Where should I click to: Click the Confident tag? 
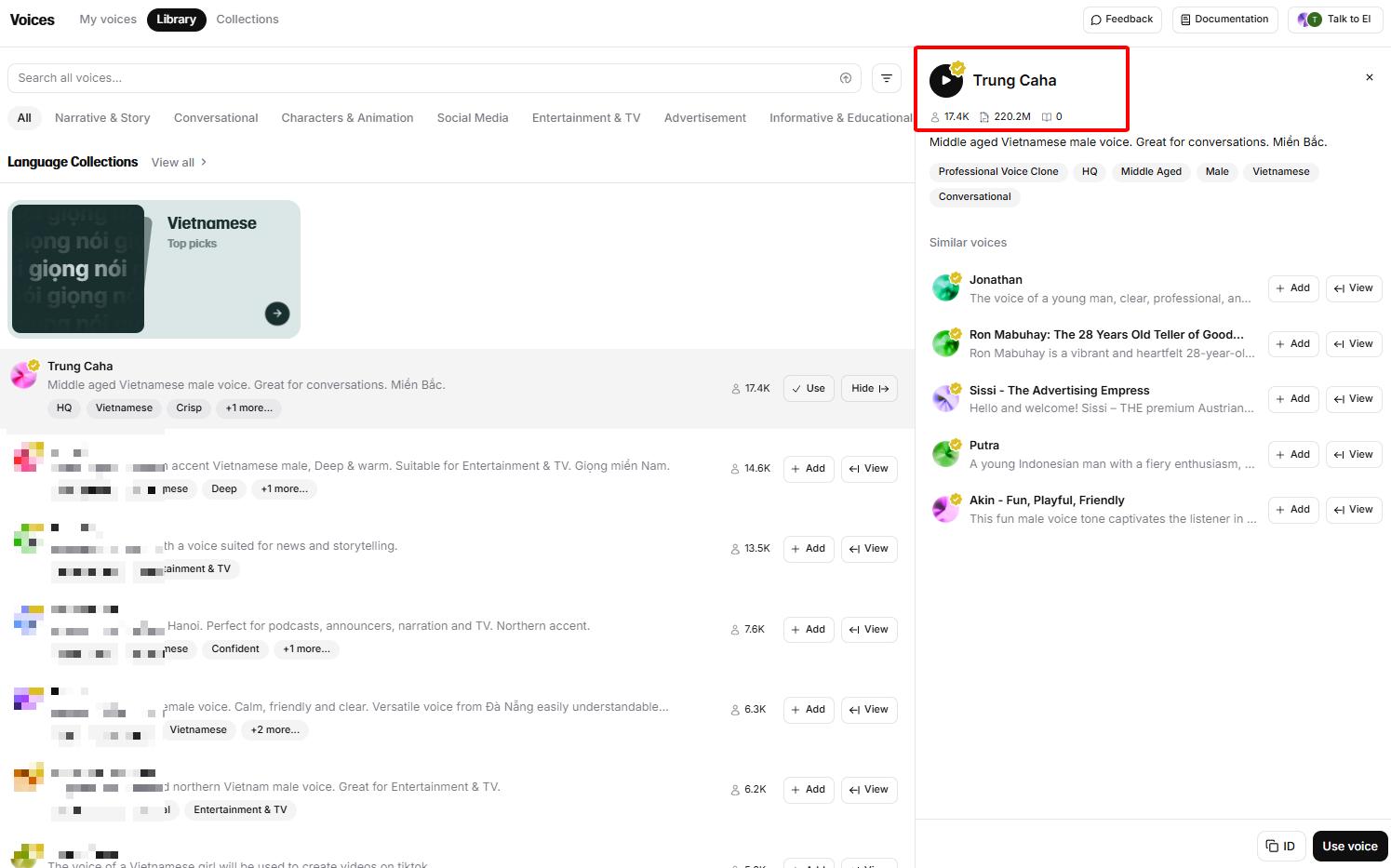tap(235, 649)
